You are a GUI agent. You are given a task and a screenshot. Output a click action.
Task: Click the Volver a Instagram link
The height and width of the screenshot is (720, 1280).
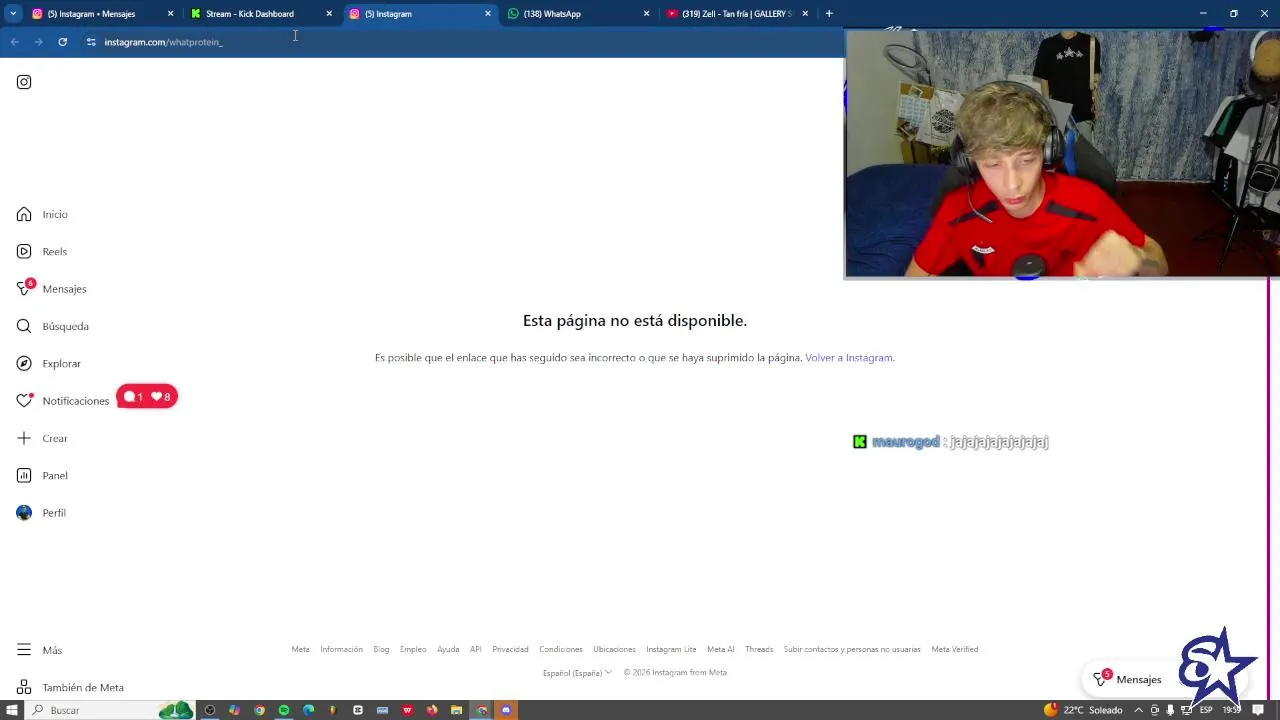[849, 358]
